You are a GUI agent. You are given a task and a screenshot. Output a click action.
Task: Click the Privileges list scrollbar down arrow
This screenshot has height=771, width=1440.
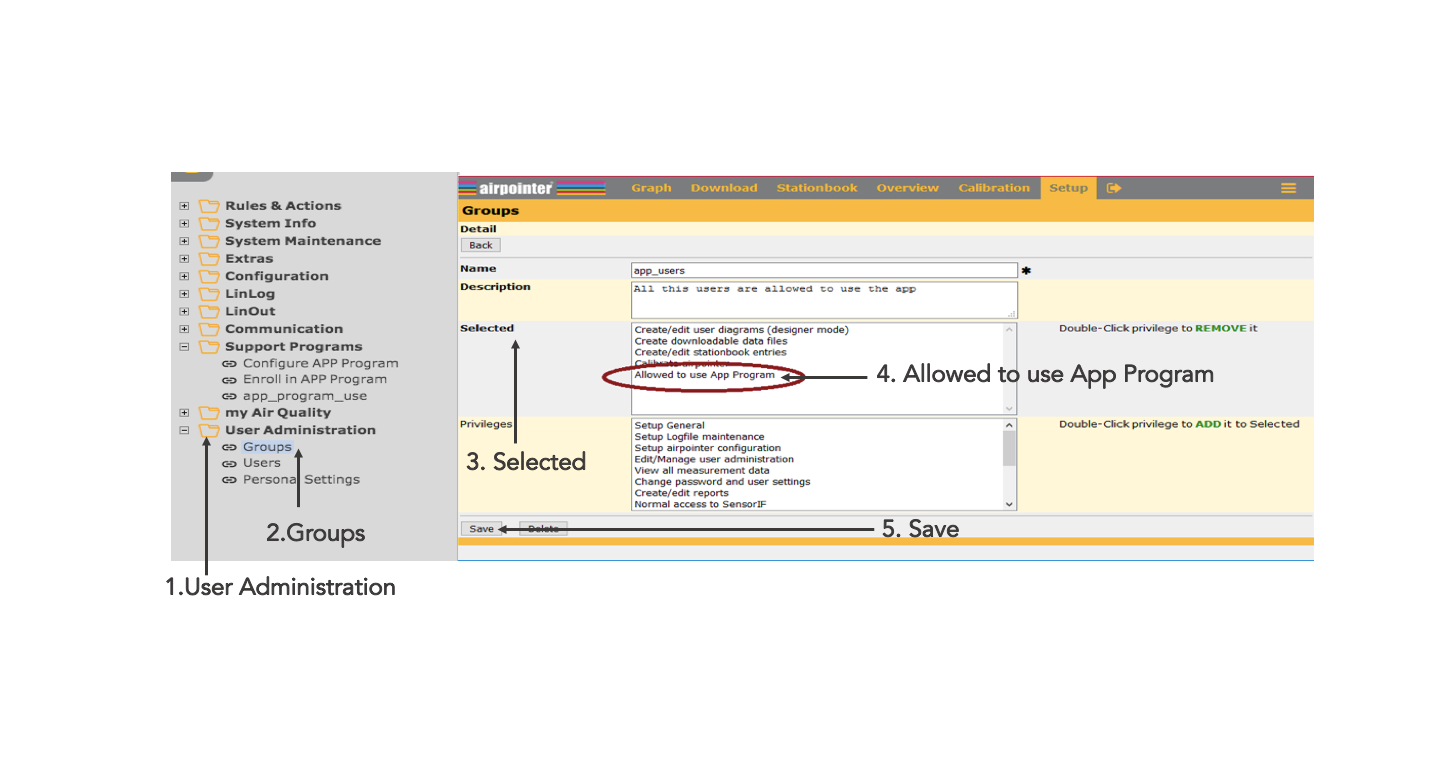pos(1009,505)
